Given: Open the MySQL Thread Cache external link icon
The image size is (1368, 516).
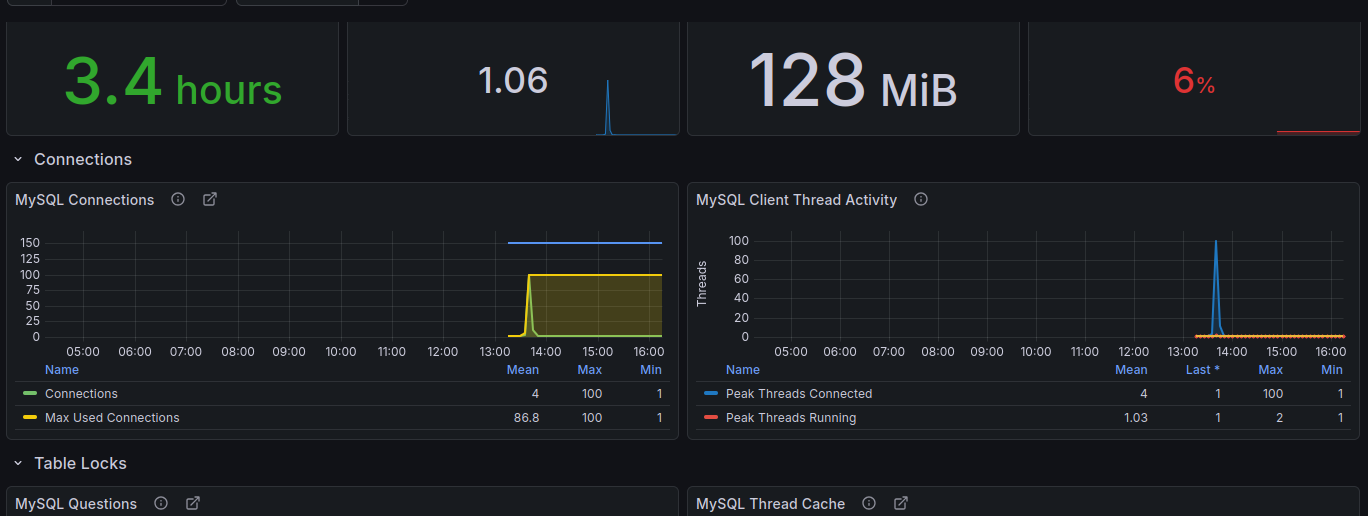Looking at the screenshot, I should (901, 503).
